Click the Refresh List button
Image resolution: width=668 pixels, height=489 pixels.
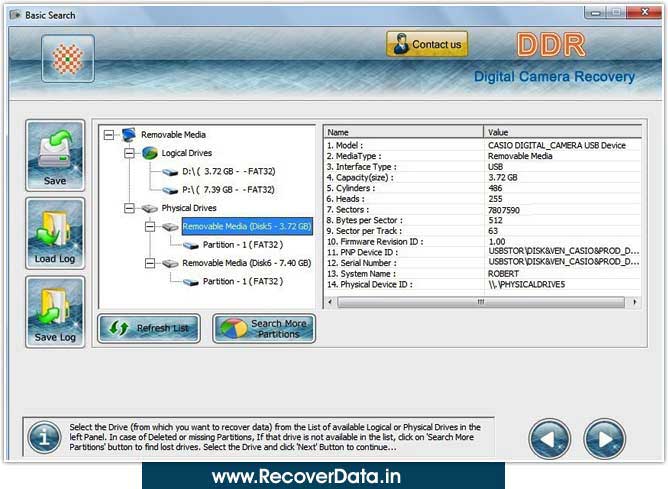click(149, 328)
